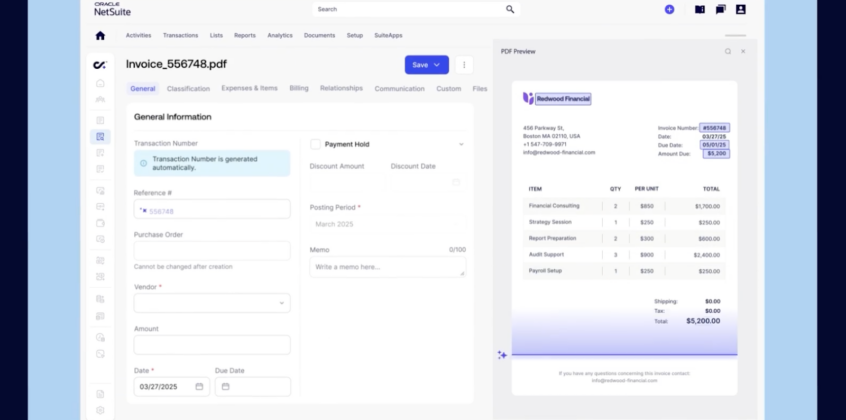Expand the Vendor dropdown
This screenshot has width=846, height=420.
(x=212, y=302)
